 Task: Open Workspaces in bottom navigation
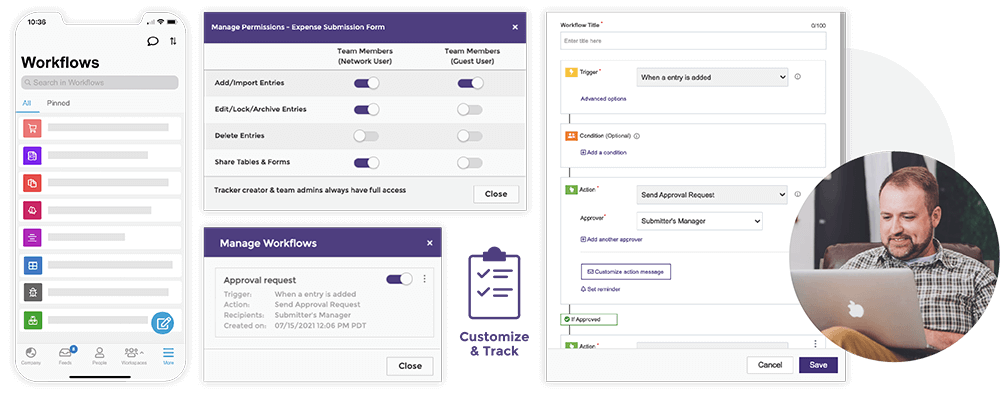(133, 356)
